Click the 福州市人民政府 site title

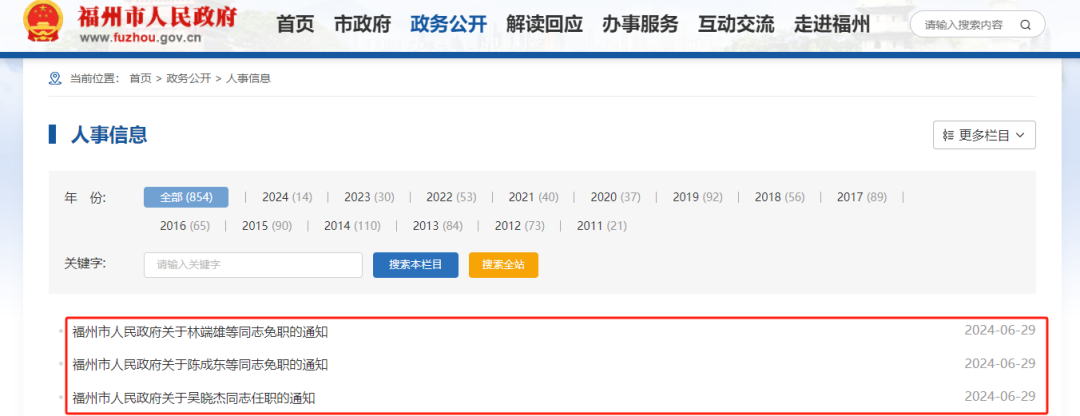[x=158, y=15]
